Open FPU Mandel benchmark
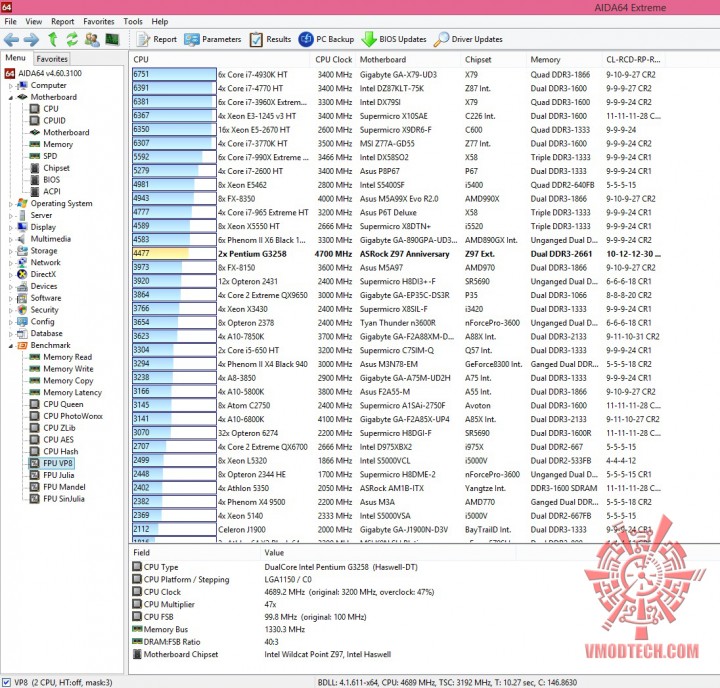 [58, 487]
